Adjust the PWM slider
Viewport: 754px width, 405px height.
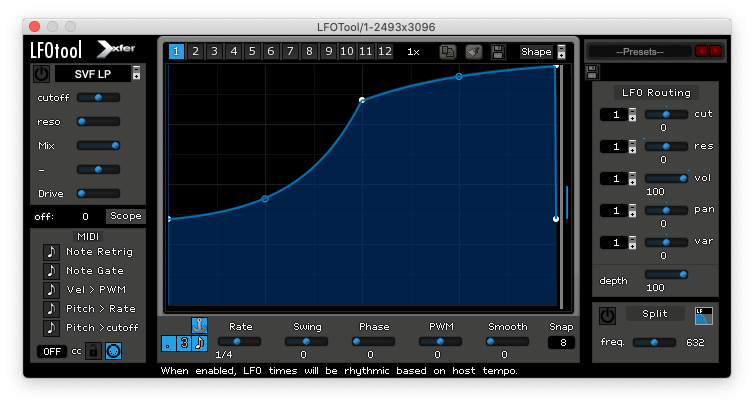(x=440, y=342)
